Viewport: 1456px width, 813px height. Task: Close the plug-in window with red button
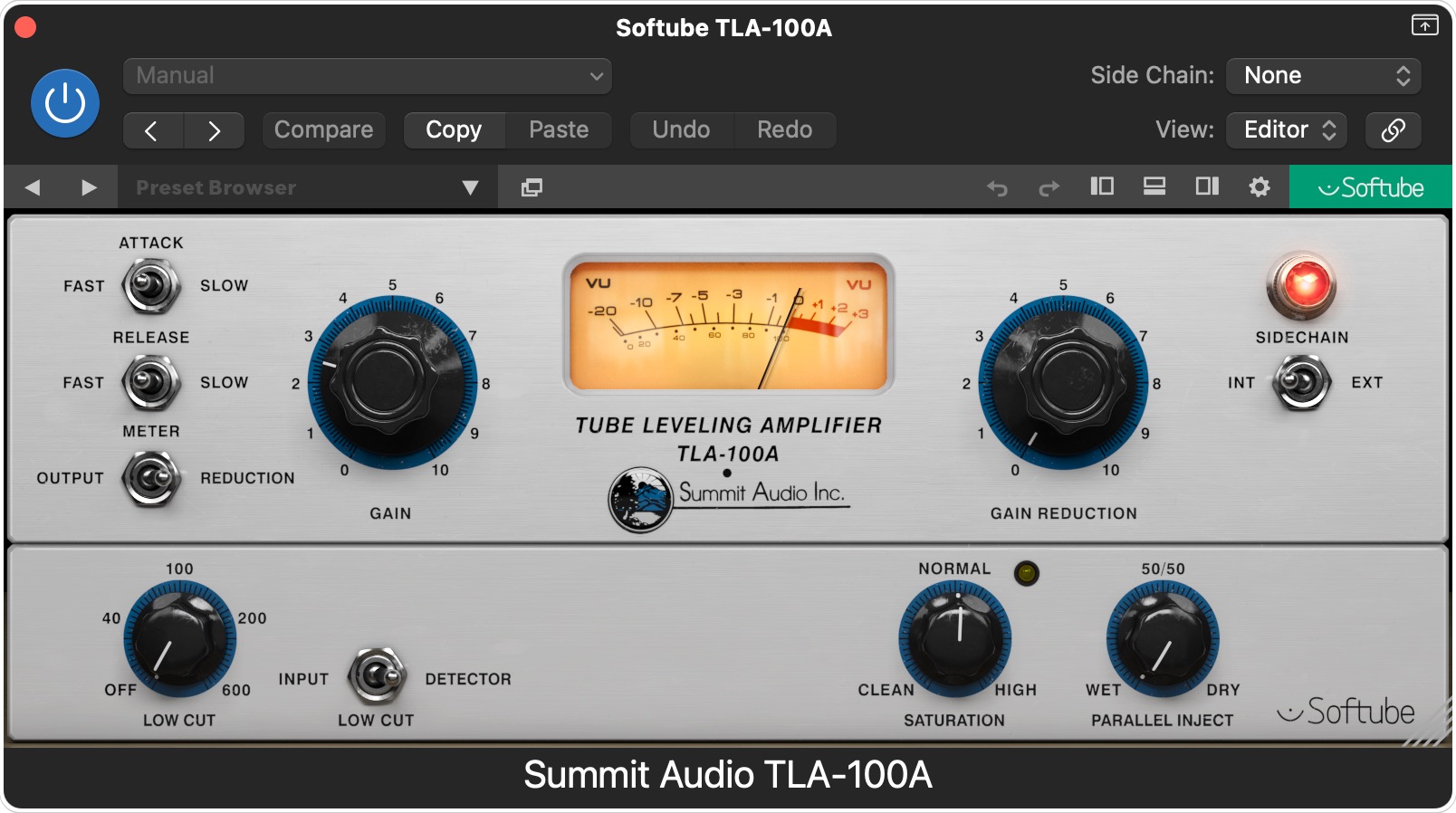tap(25, 27)
